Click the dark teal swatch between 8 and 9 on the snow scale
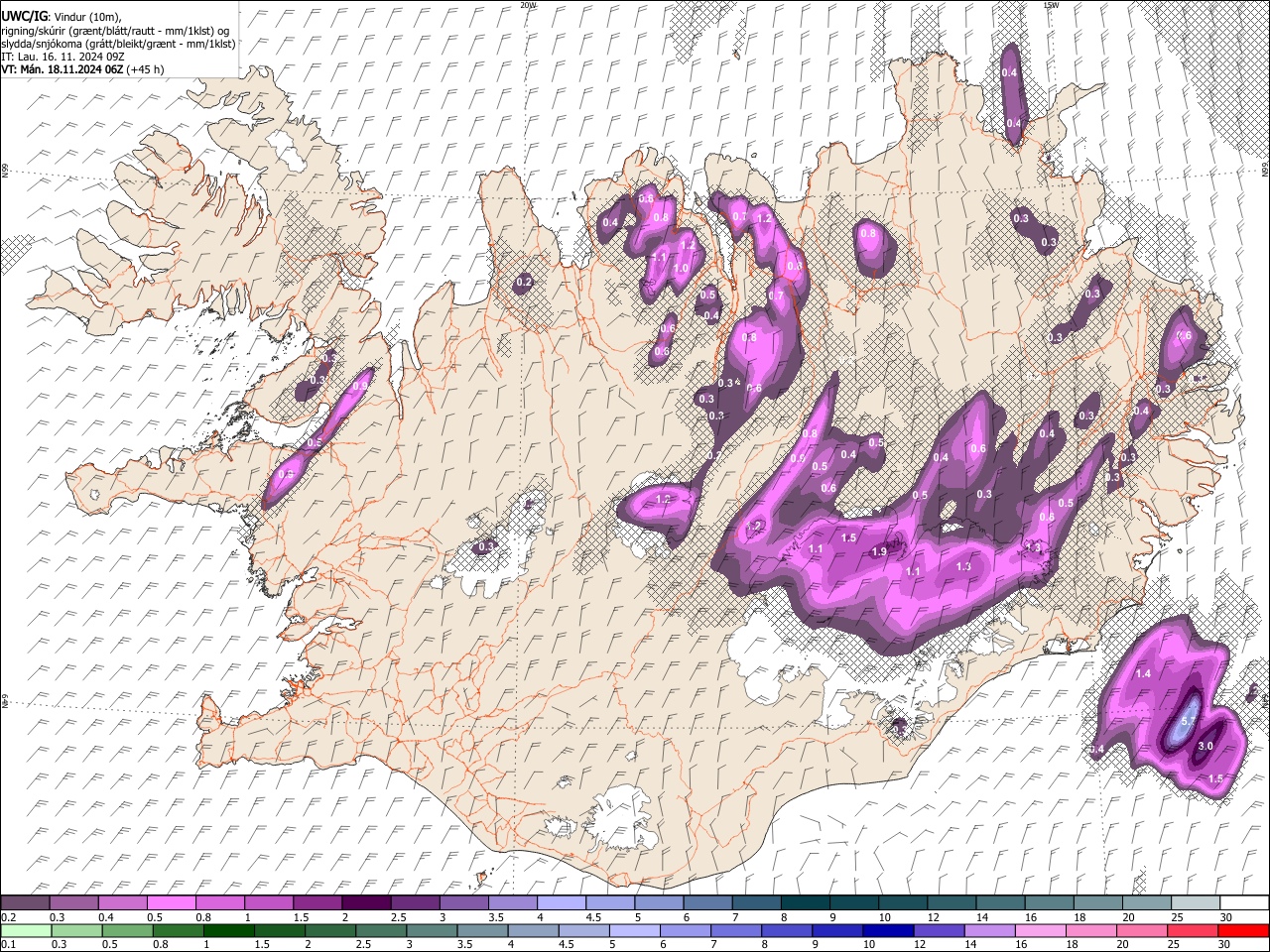 [805, 902]
